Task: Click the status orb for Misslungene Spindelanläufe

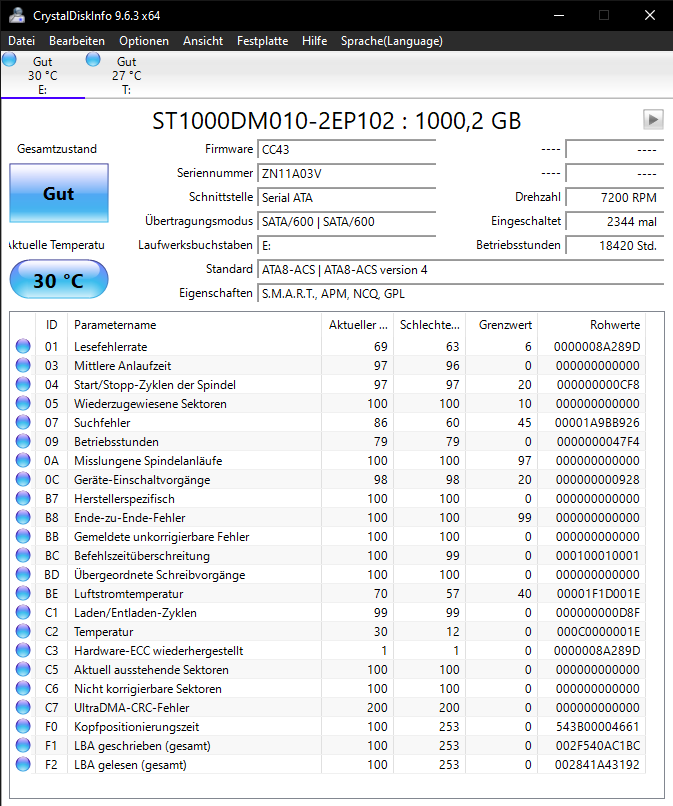Action: (23, 460)
